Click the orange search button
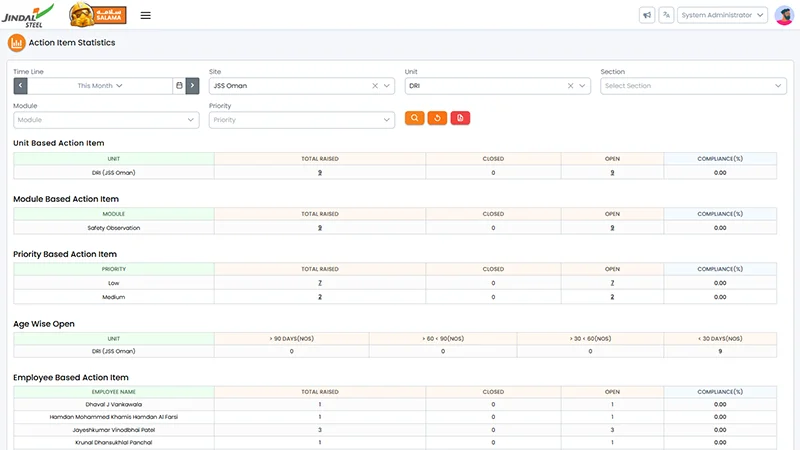This screenshot has height=450, width=800. pos(414,118)
